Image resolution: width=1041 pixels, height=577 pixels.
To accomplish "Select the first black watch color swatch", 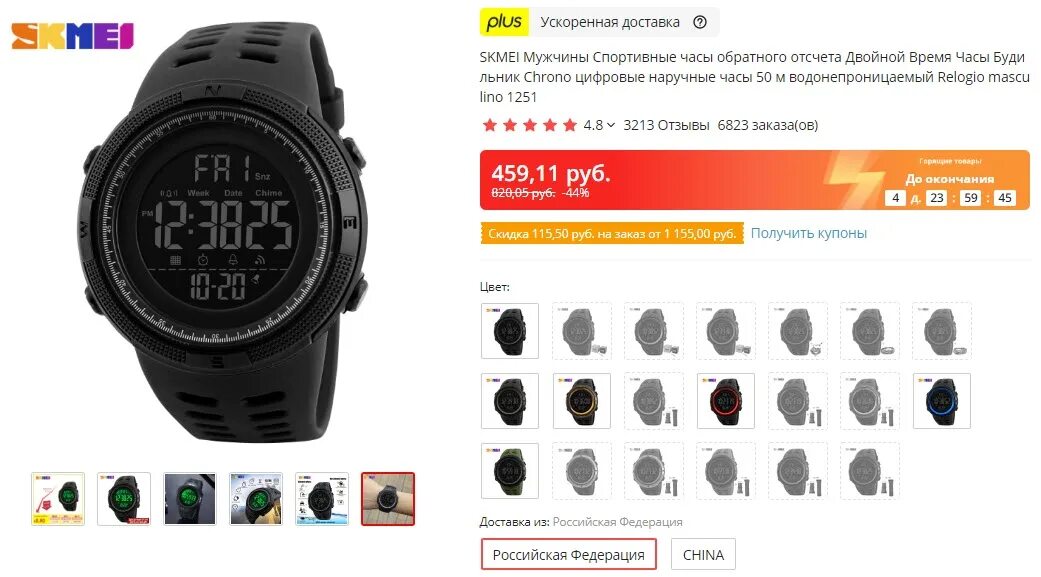I will (x=510, y=331).
